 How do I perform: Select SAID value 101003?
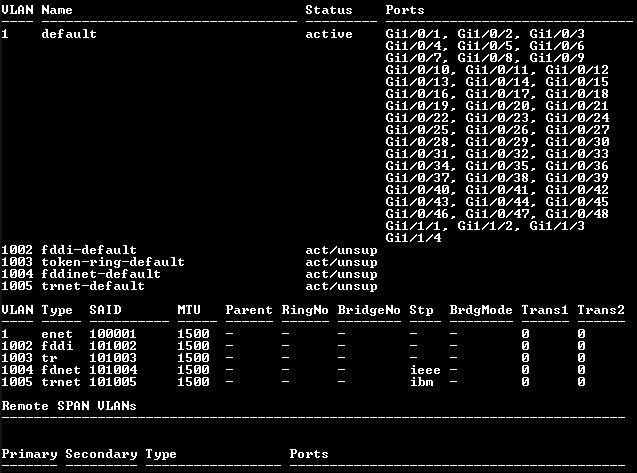coord(113,358)
